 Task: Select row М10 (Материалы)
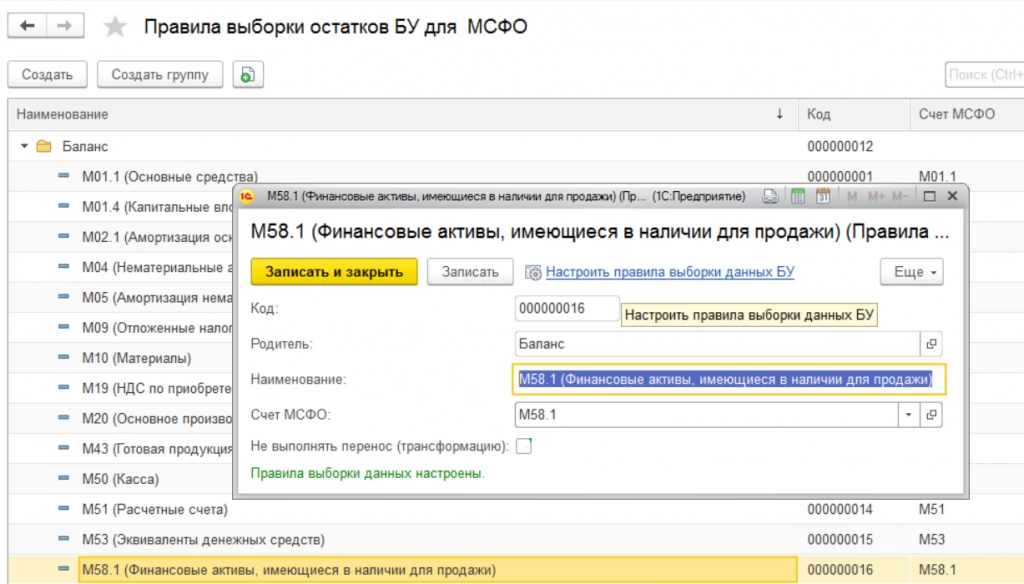[x=121, y=357]
